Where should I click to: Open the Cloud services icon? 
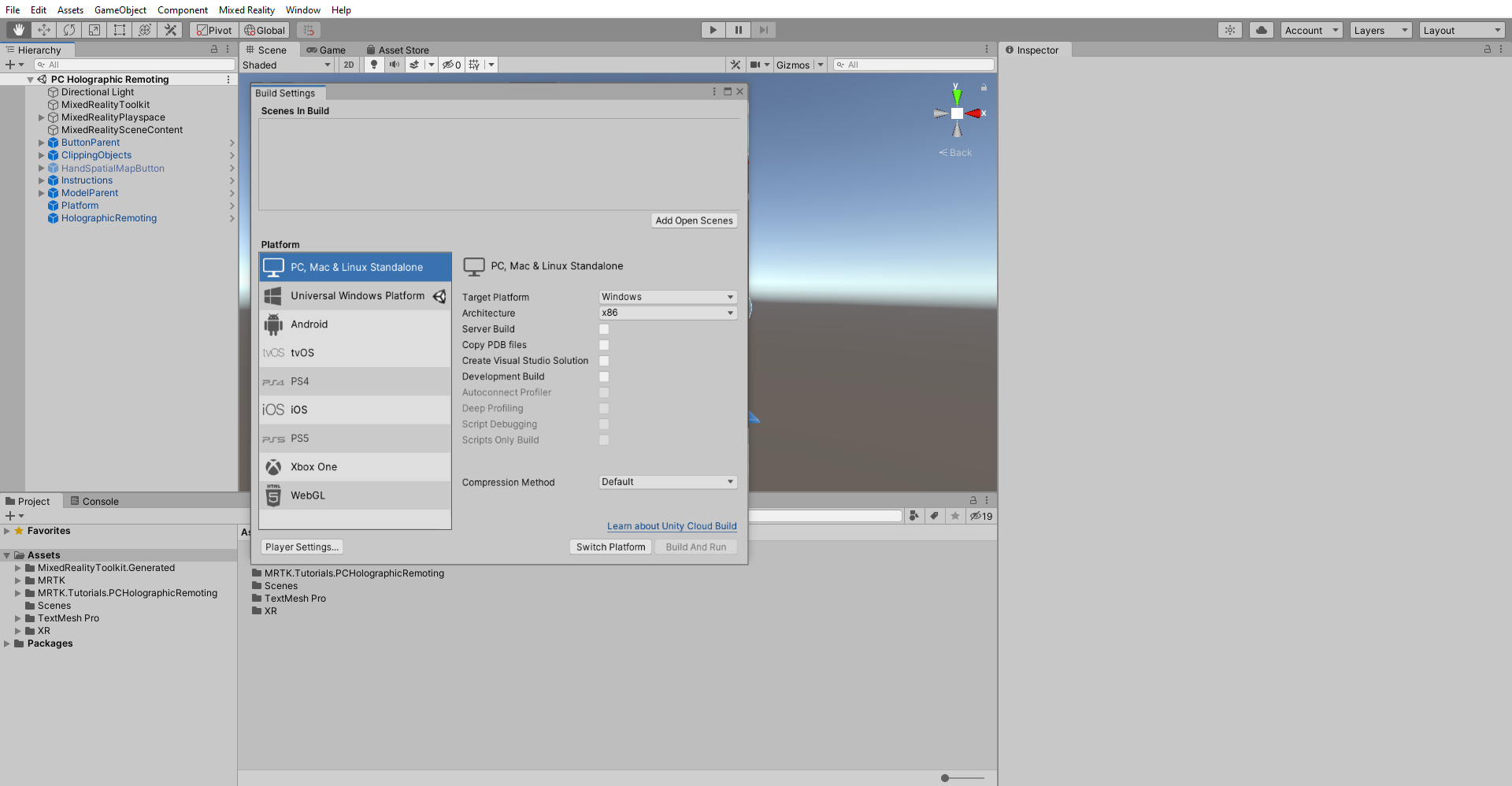click(1261, 30)
